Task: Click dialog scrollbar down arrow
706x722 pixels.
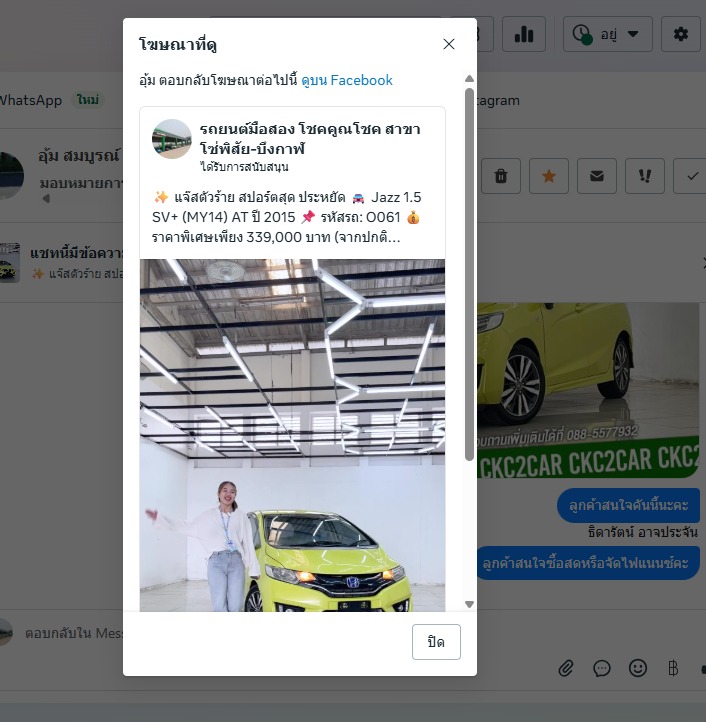Action: (469, 604)
